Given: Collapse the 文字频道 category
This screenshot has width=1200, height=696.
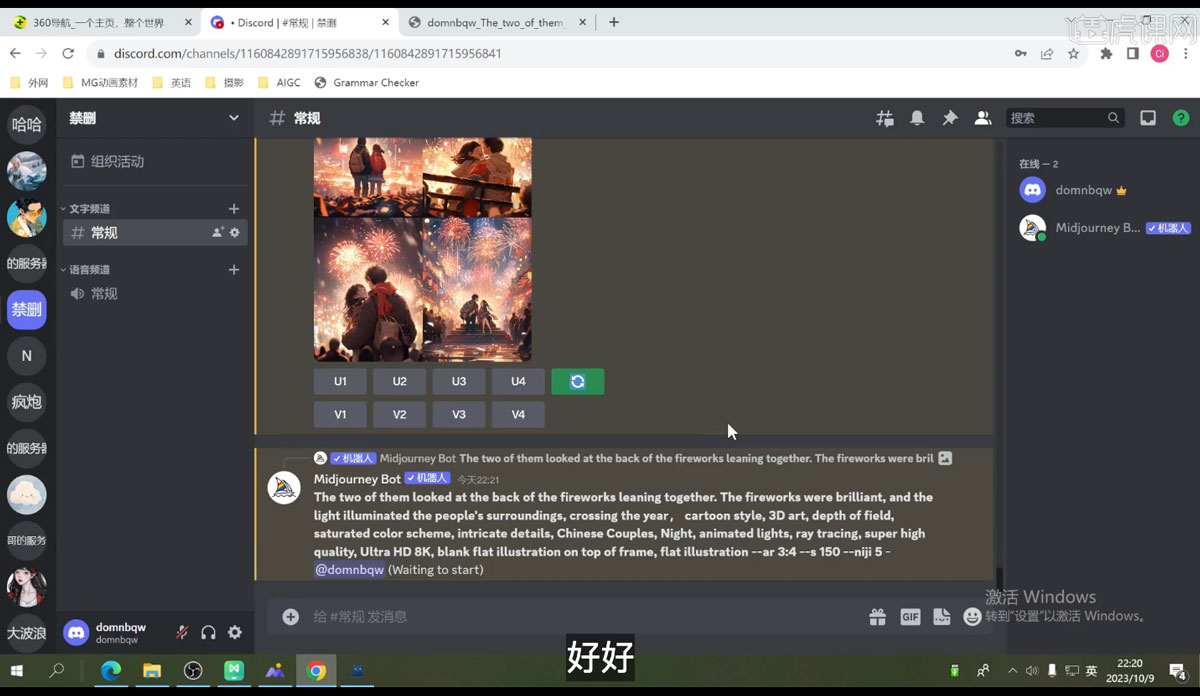Looking at the screenshot, I should (87, 208).
